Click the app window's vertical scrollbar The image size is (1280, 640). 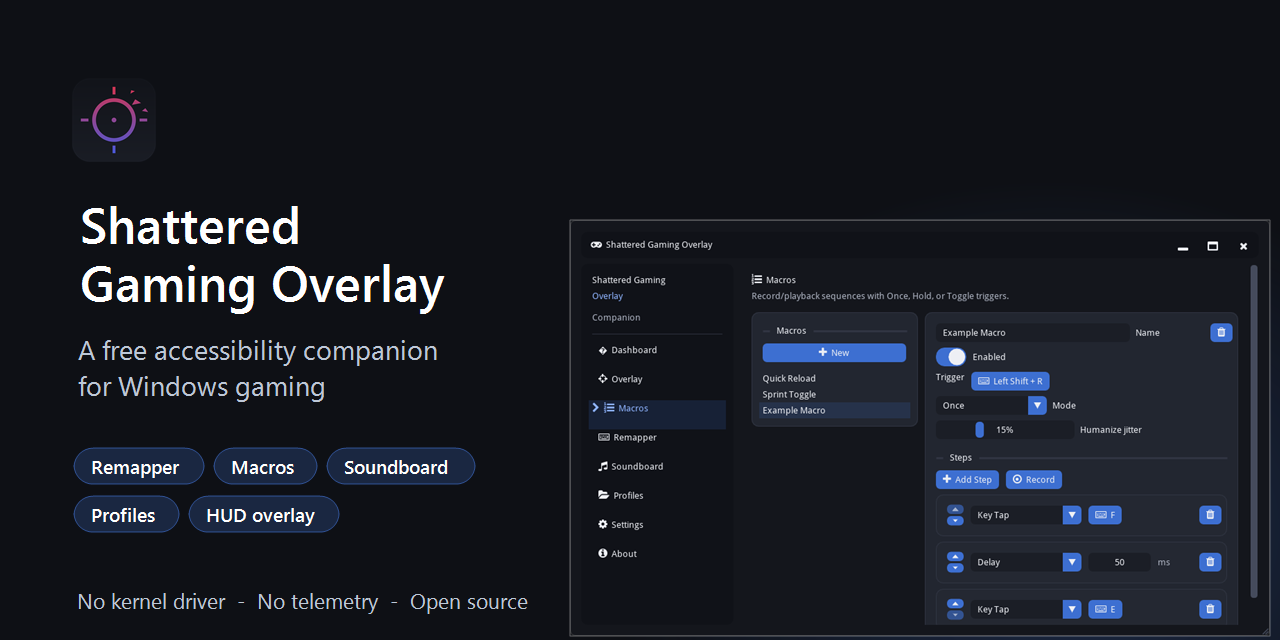[1254, 430]
